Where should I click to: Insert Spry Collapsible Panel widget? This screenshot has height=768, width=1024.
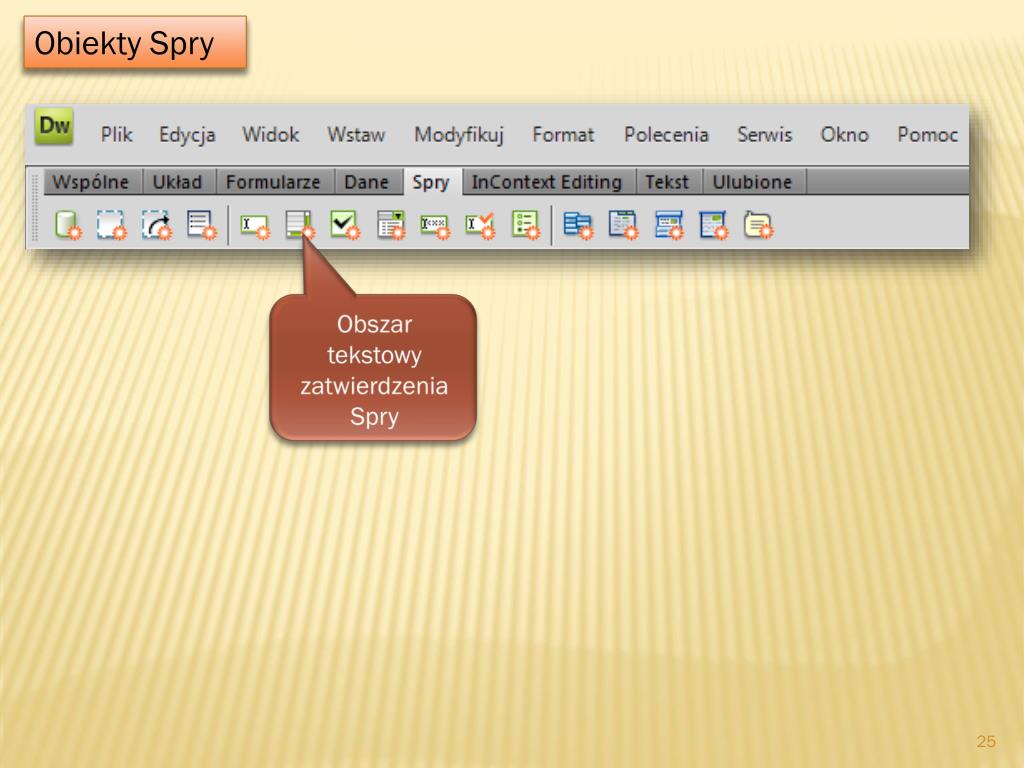click(x=713, y=225)
